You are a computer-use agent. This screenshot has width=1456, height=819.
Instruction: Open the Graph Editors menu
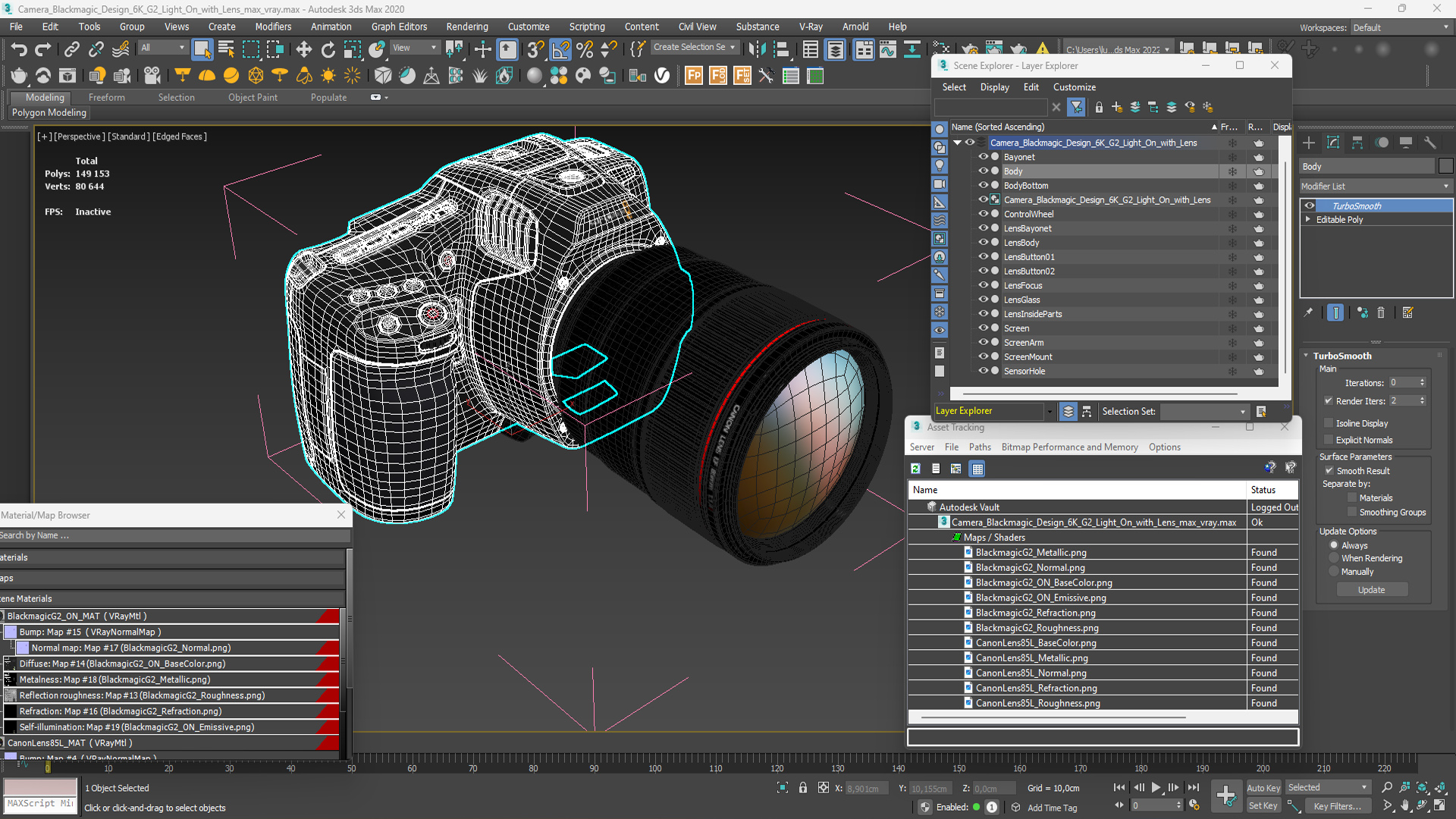[400, 27]
